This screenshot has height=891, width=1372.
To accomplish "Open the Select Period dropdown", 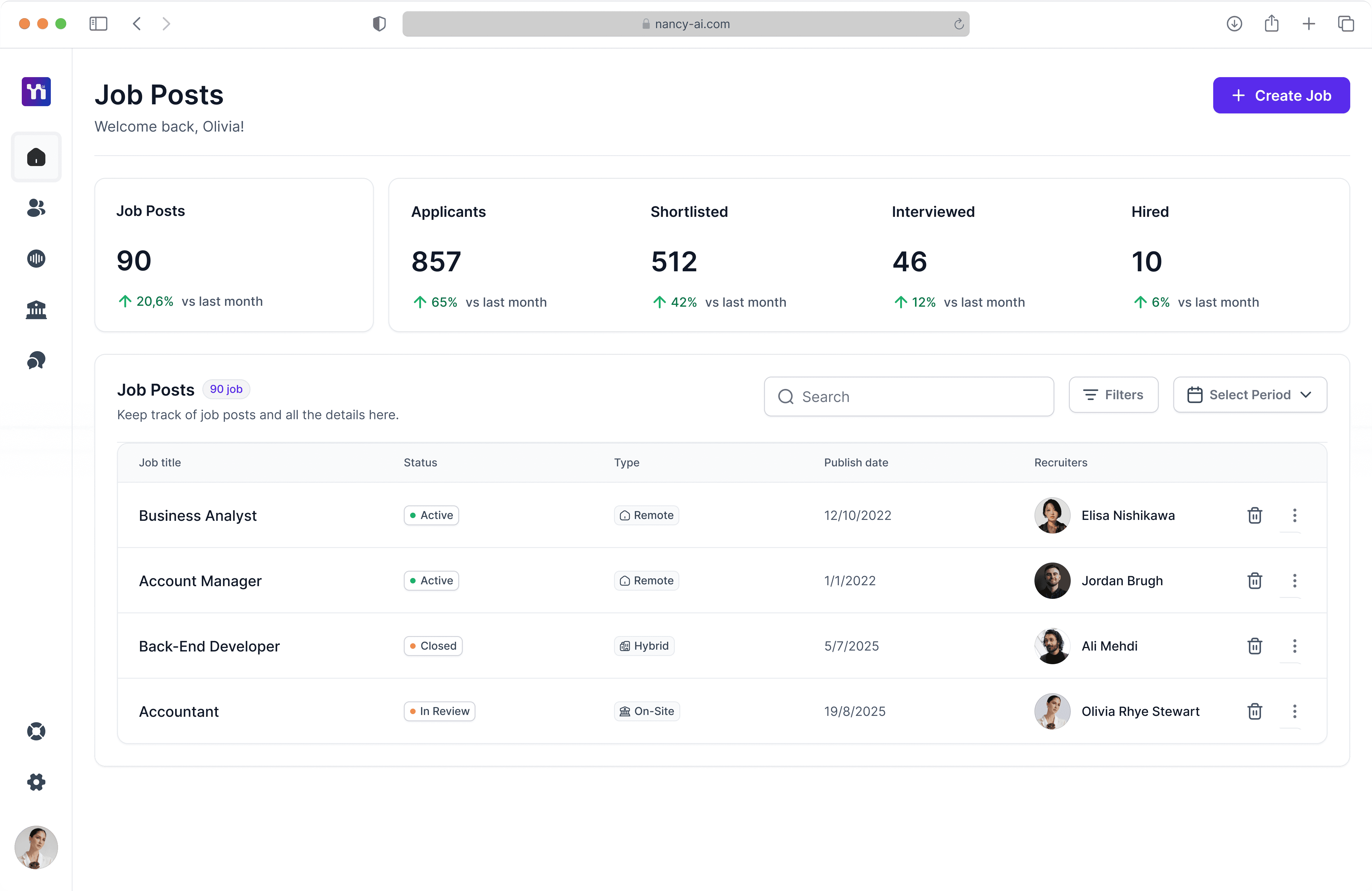I will tap(1250, 395).
